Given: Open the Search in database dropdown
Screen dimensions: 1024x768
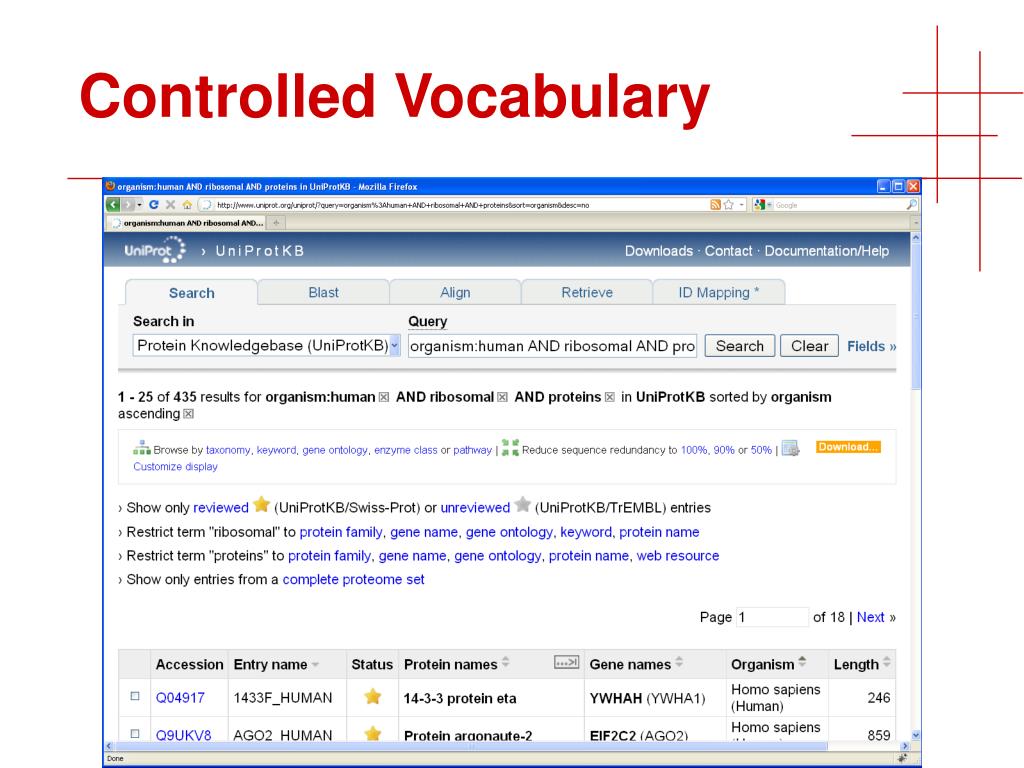Looking at the screenshot, I should click(x=394, y=345).
